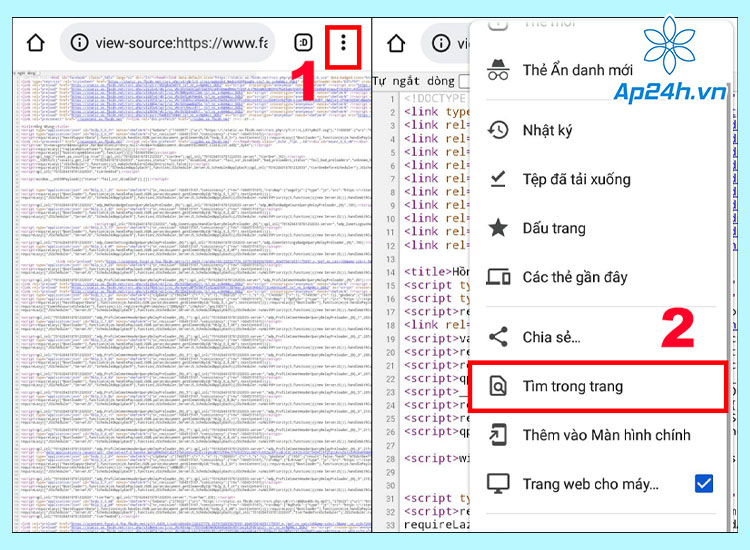Tap the bookmarks star icon
750x550 pixels.
tap(498, 228)
